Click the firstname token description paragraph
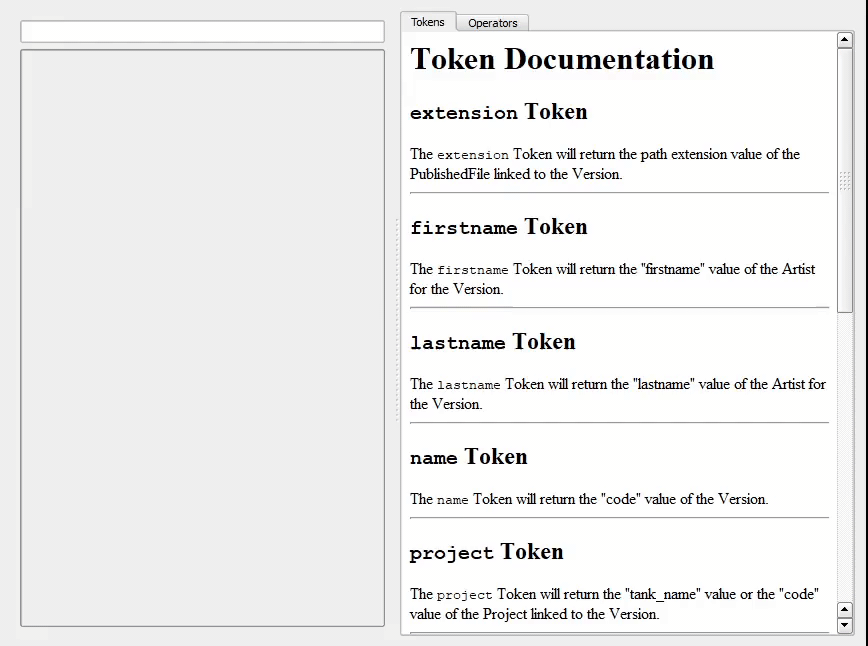868x646 pixels. (x=612, y=279)
